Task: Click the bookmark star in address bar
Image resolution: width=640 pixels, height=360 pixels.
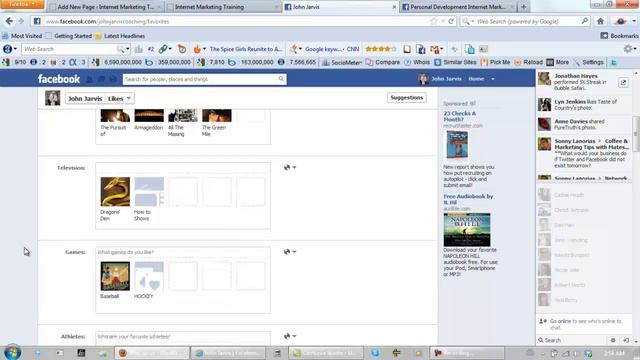Action: (x=433, y=21)
